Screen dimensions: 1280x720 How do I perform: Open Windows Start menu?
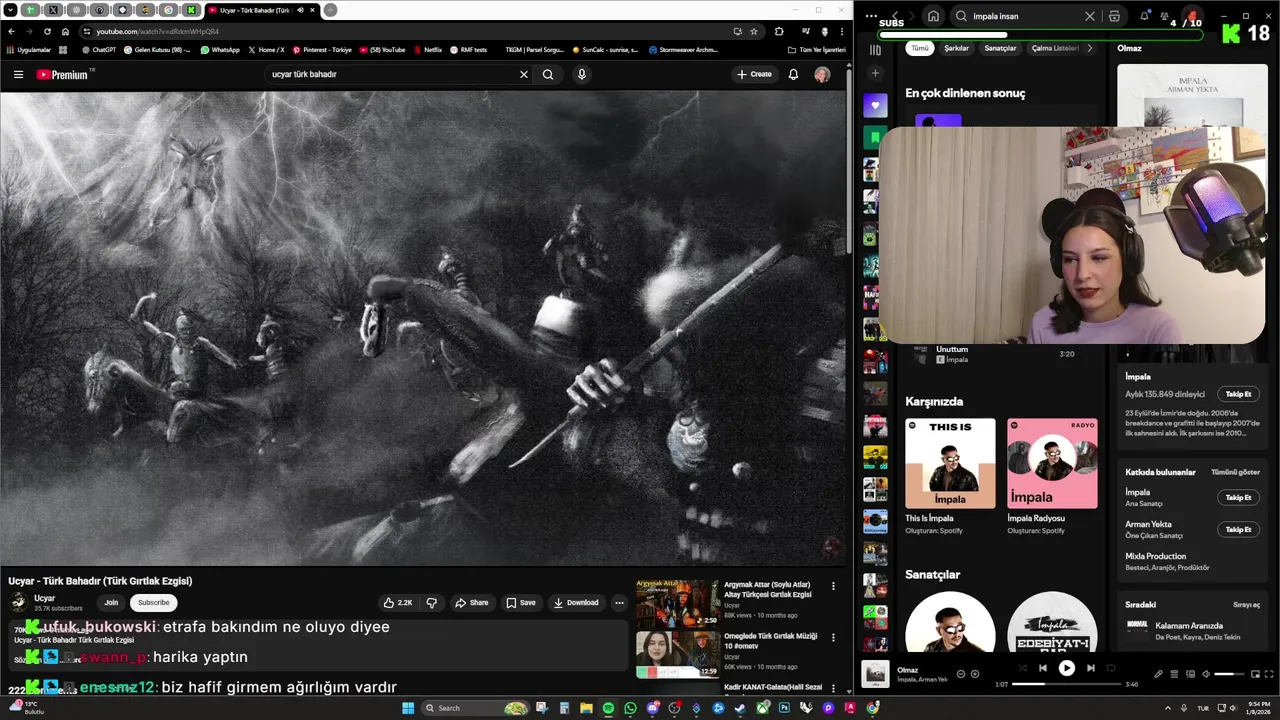pyautogui.click(x=407, y=708)
